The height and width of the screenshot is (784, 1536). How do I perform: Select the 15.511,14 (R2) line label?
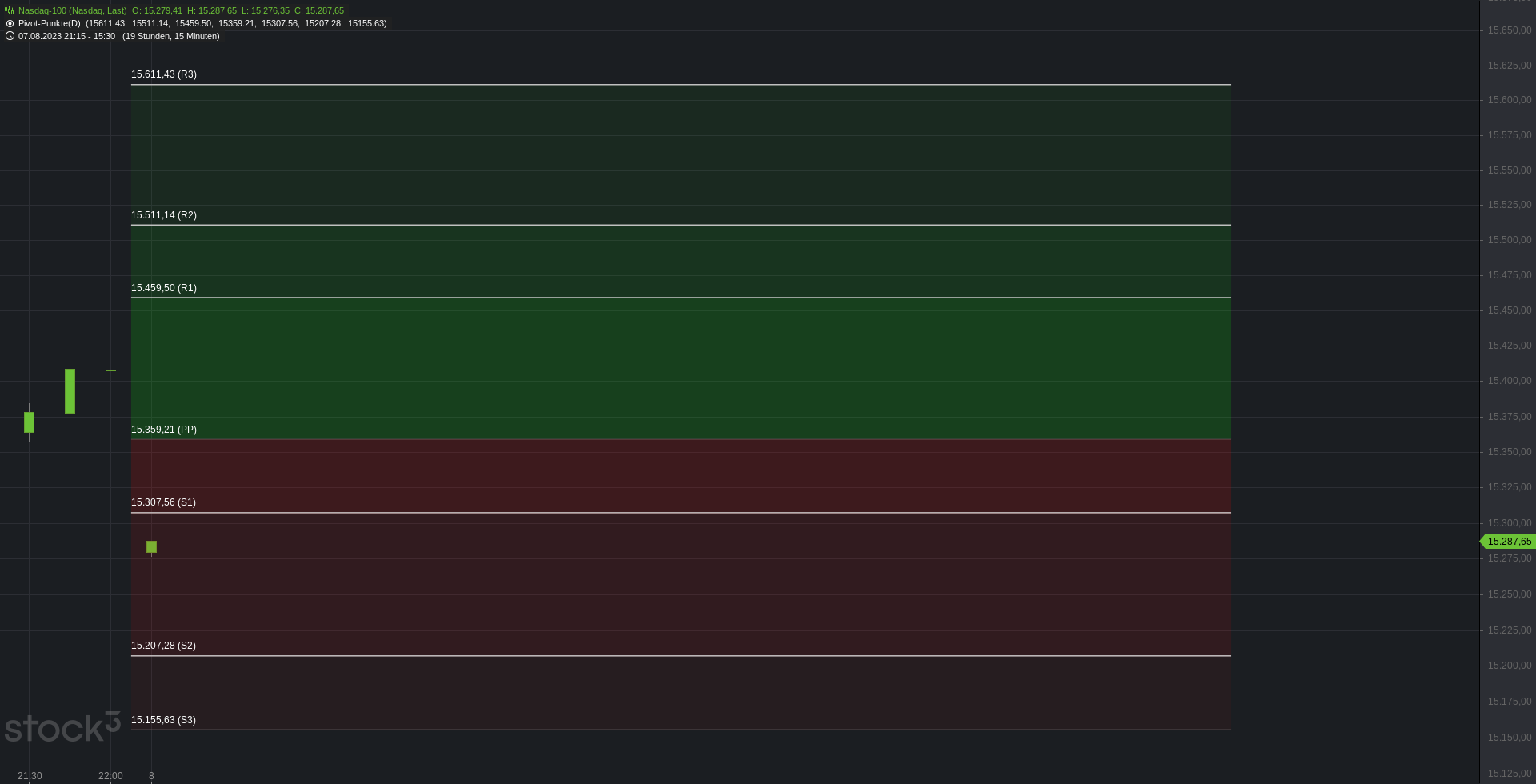click(x=164, y=215)
